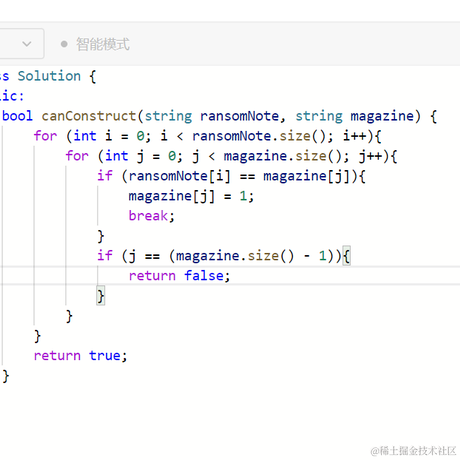This screenshot has width=460, height=460.
Task: Click the break statement
Action: pyautogui.click(x=151, y=216)
